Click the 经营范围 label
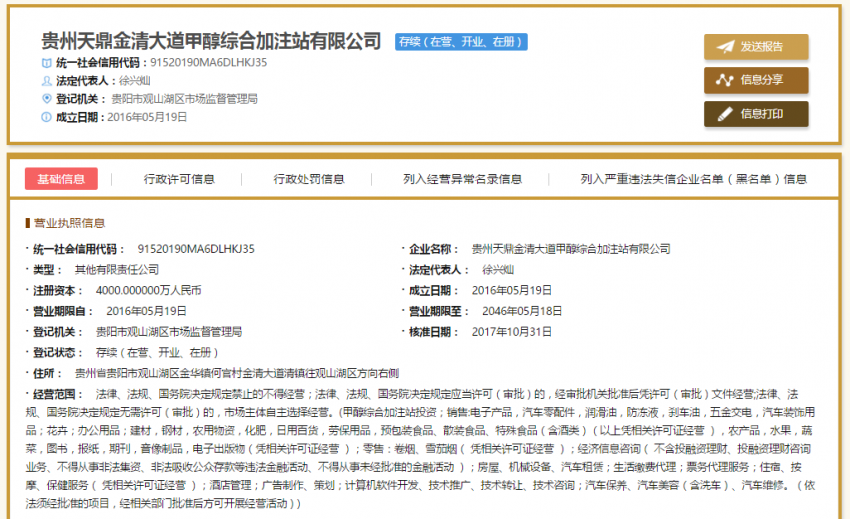 tap(57, 394)
